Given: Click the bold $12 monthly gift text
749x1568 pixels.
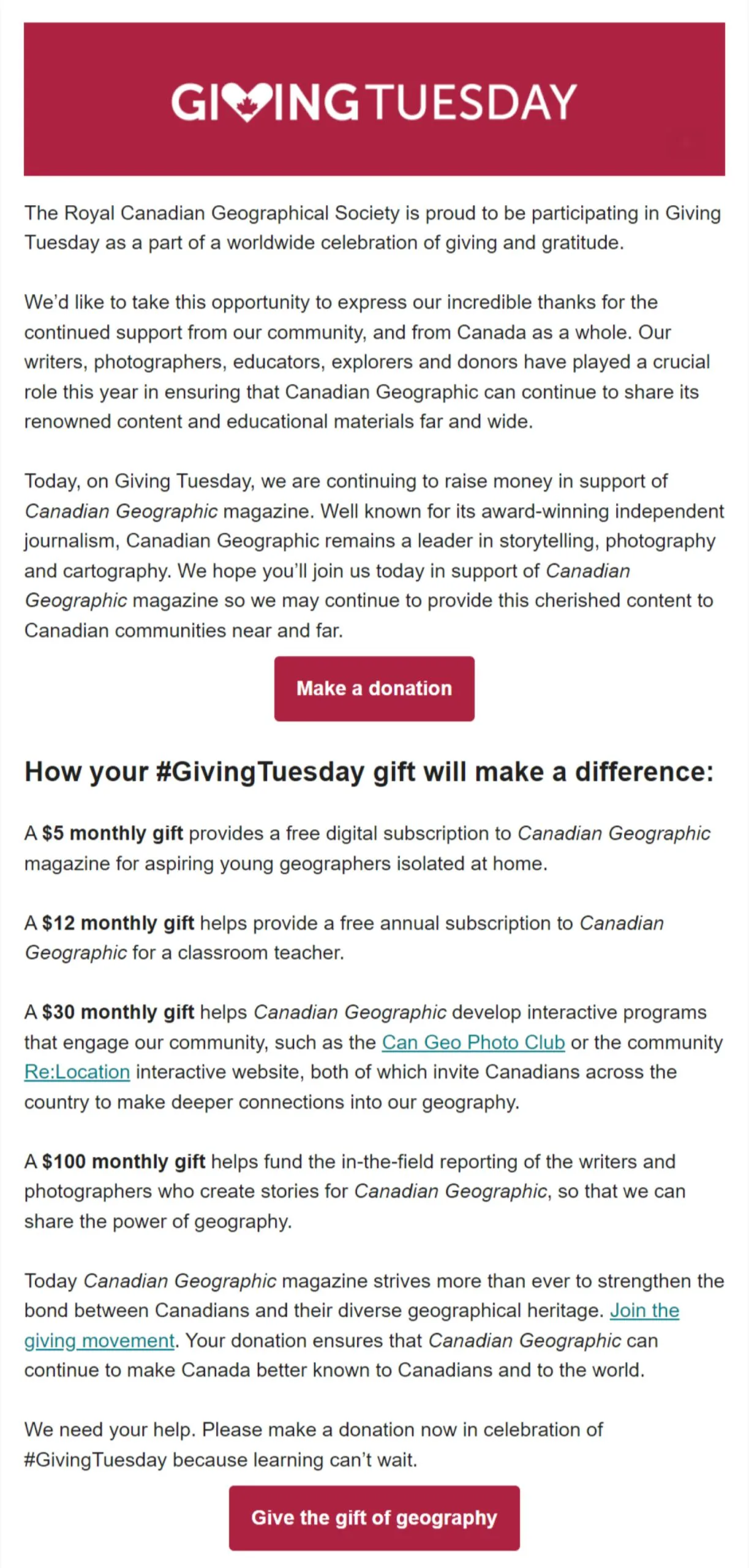Looking at the screenshot, I should click(118, 922).
